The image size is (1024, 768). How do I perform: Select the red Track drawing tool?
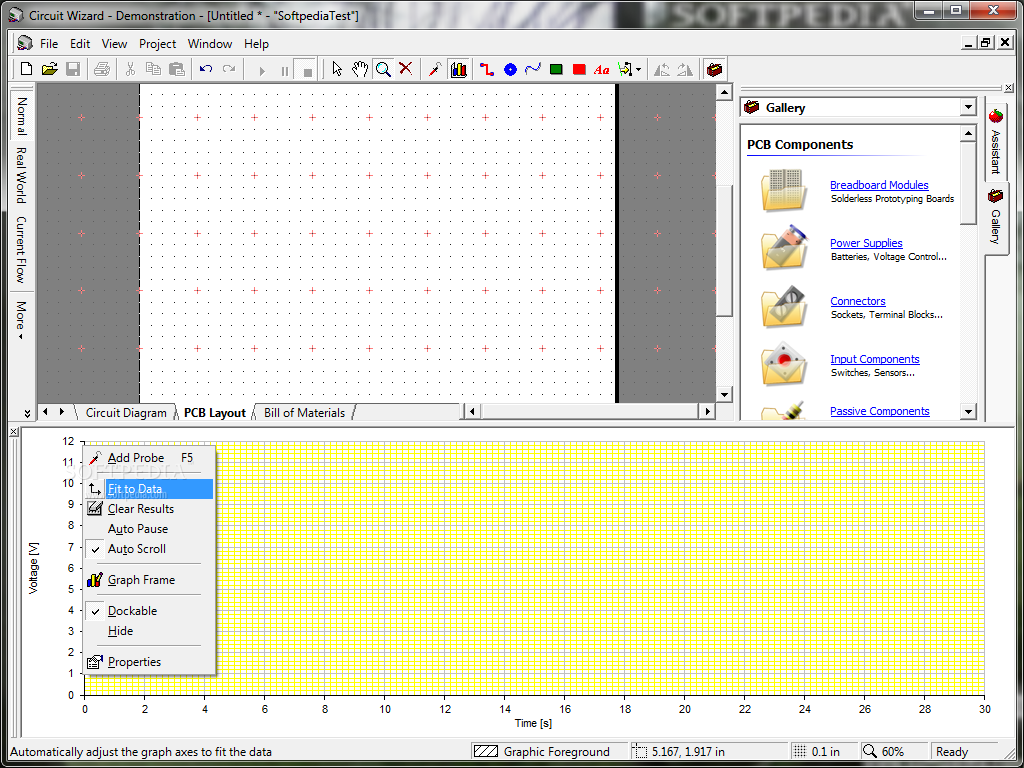coord(487,69)
